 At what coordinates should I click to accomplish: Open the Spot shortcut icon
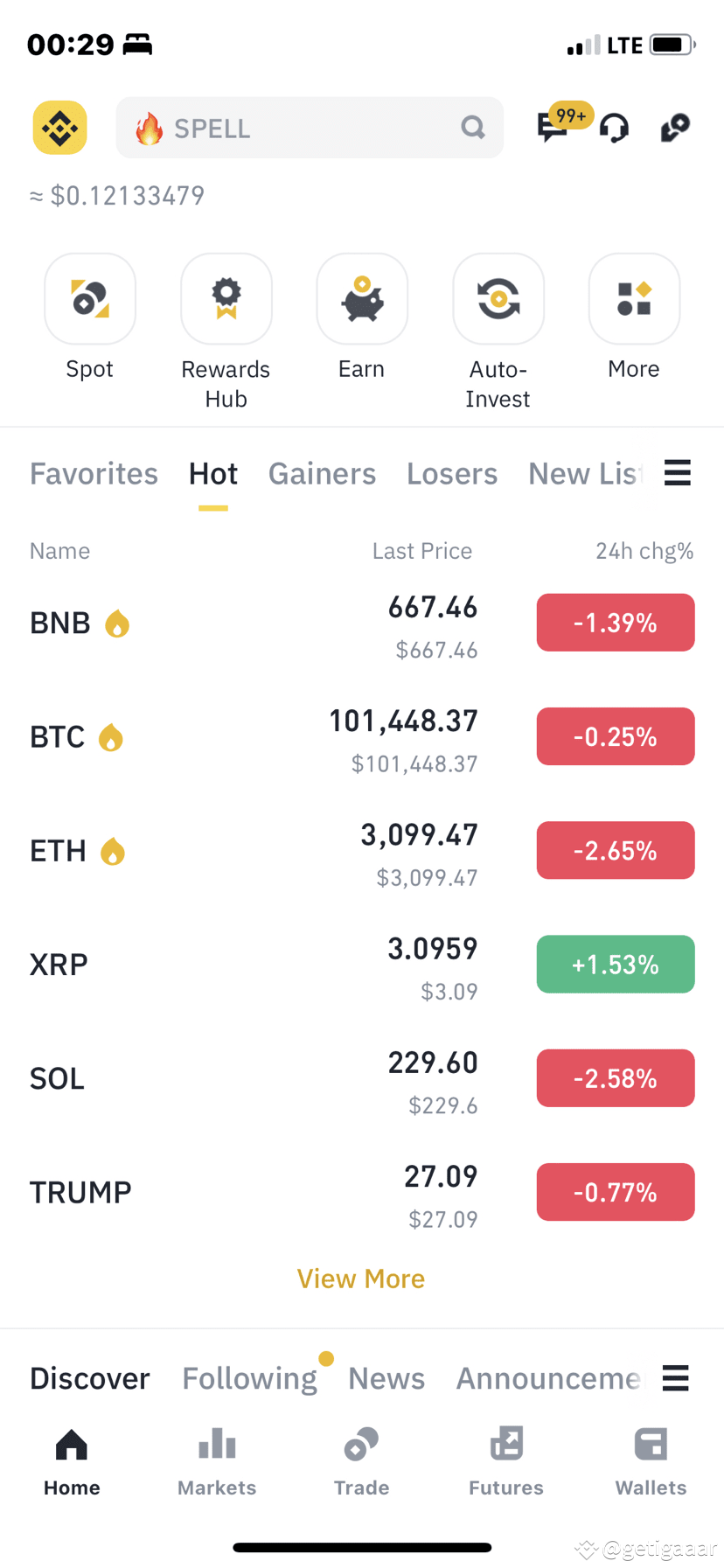tap(90, 299)
